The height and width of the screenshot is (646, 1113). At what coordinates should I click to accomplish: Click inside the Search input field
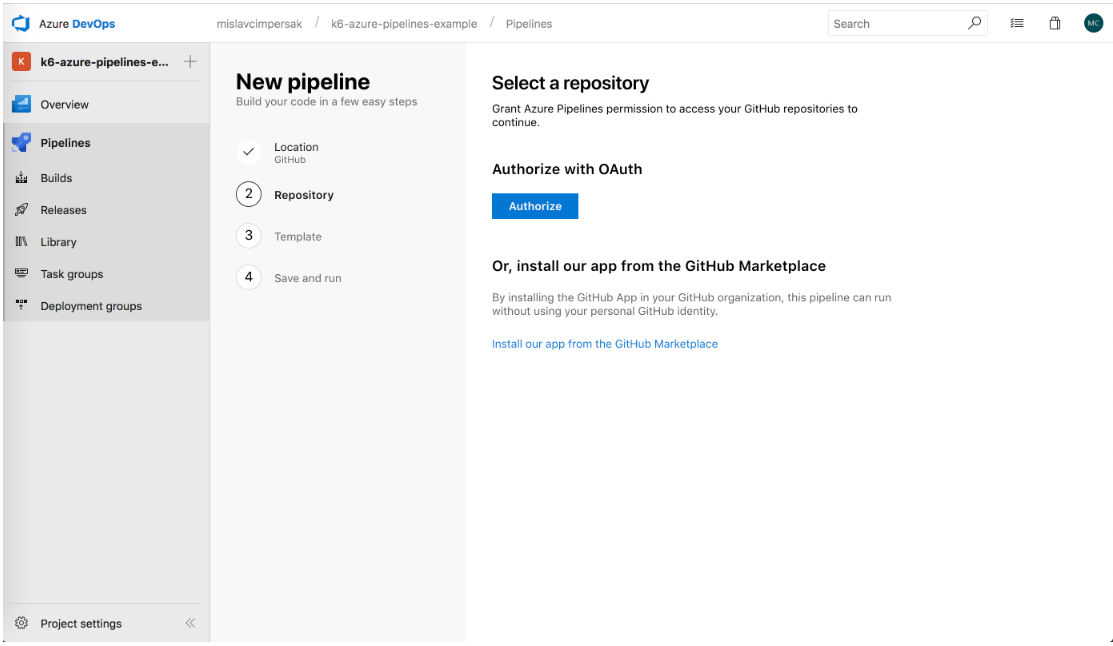point(895,23)
